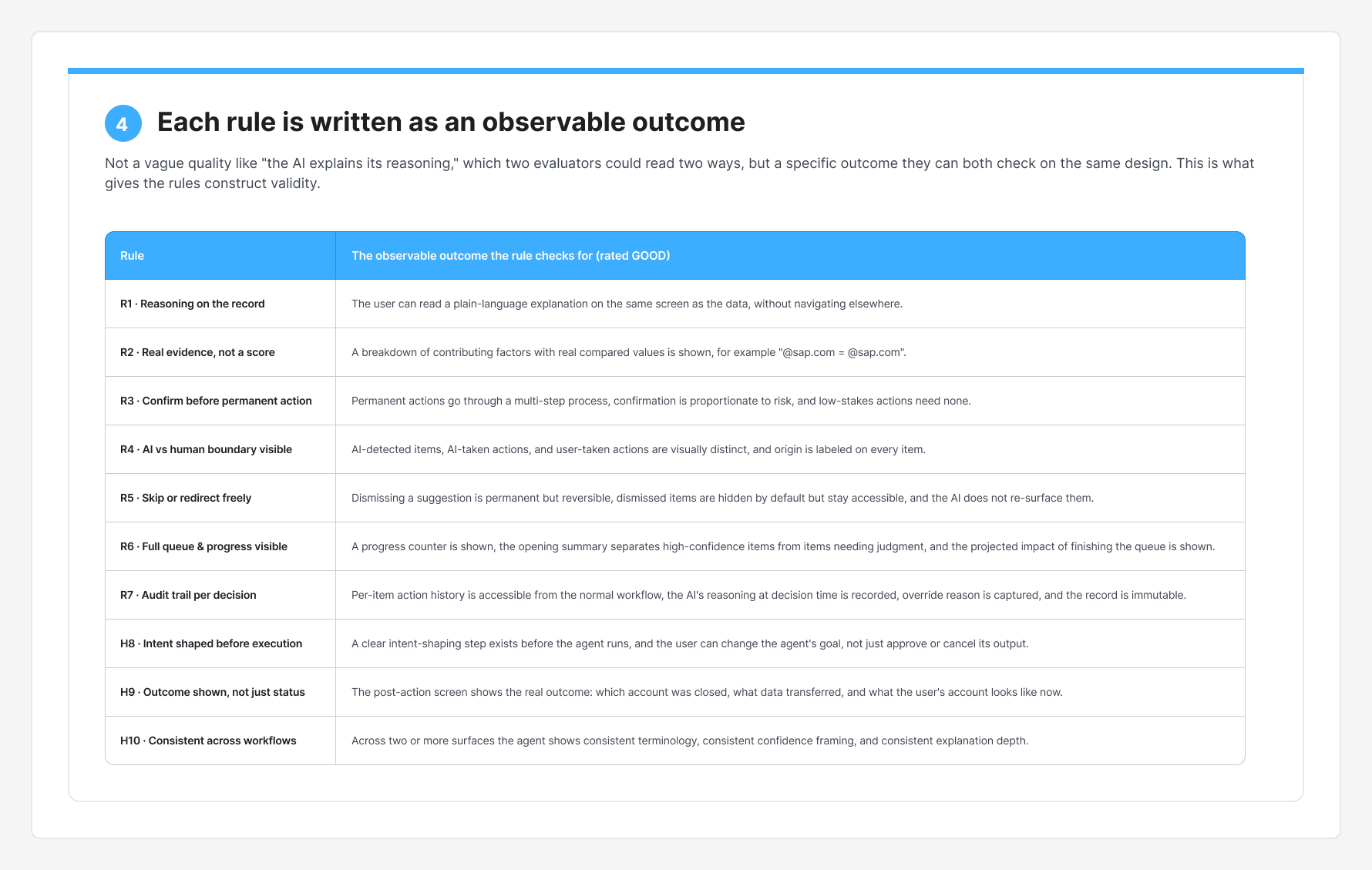1372x870 pixels.
Task: Select 'H8 · Intent shaped before execution' cell
Action: coord(220,643)
